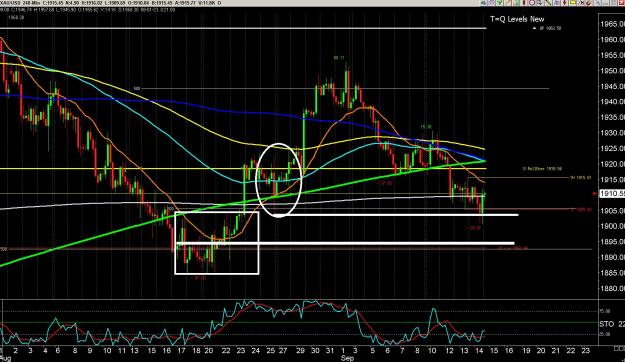Click the Sep month label on time axis
625x362 pixels.
point(347,358)
